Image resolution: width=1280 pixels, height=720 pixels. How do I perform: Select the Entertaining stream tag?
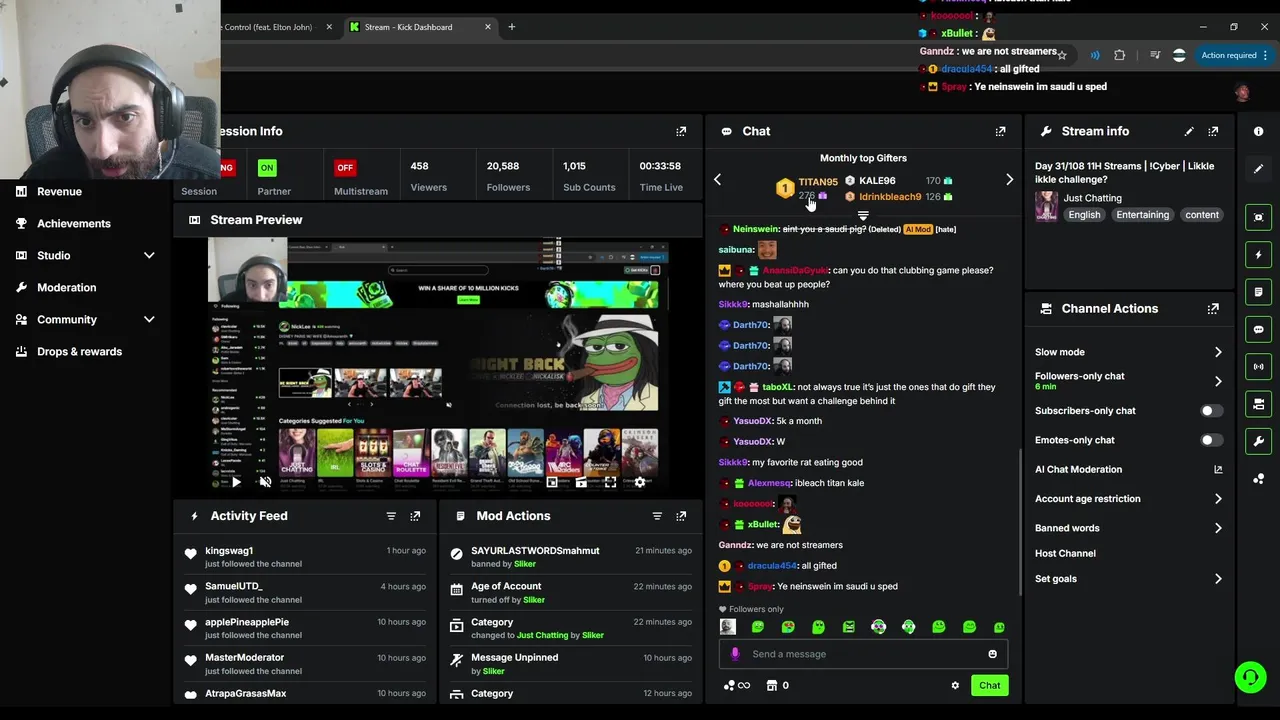point(1142,215)
